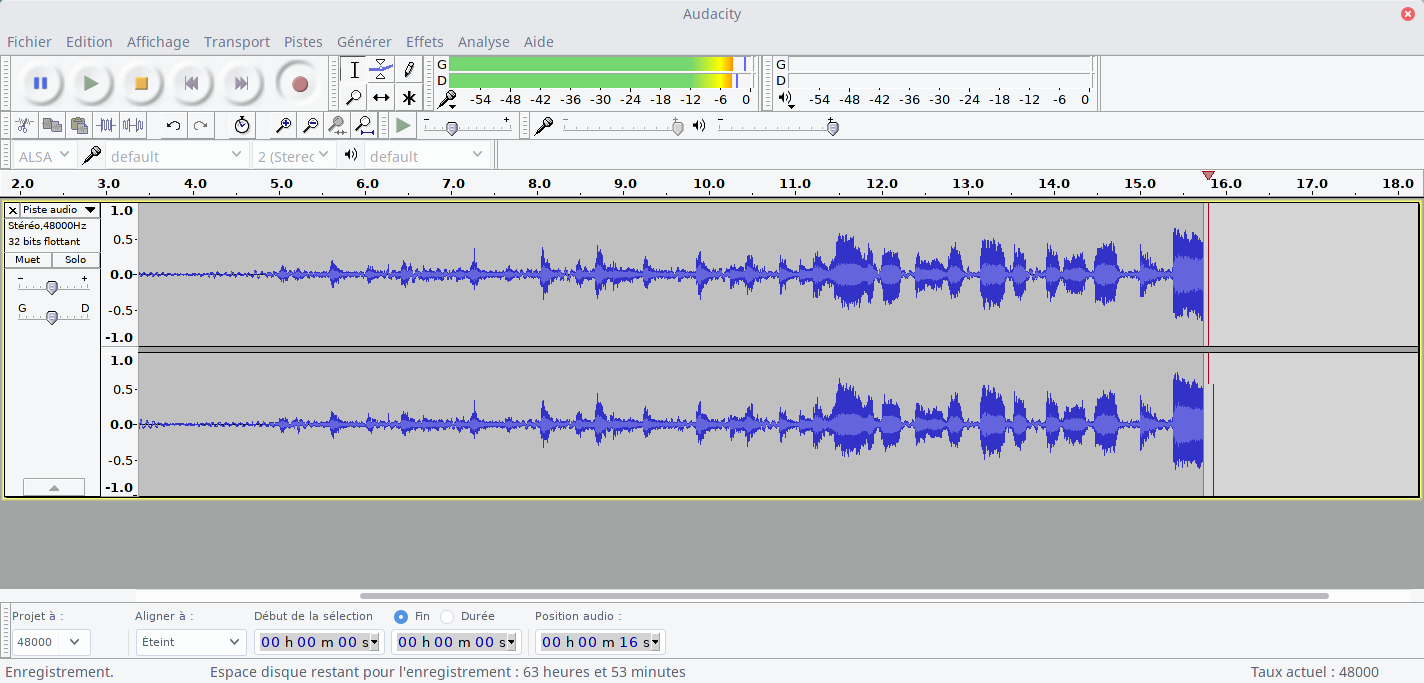The height and width of the screenshot is (683, 1424).
Task: Select the Selection (I-beam) tool
Action: 354,70
